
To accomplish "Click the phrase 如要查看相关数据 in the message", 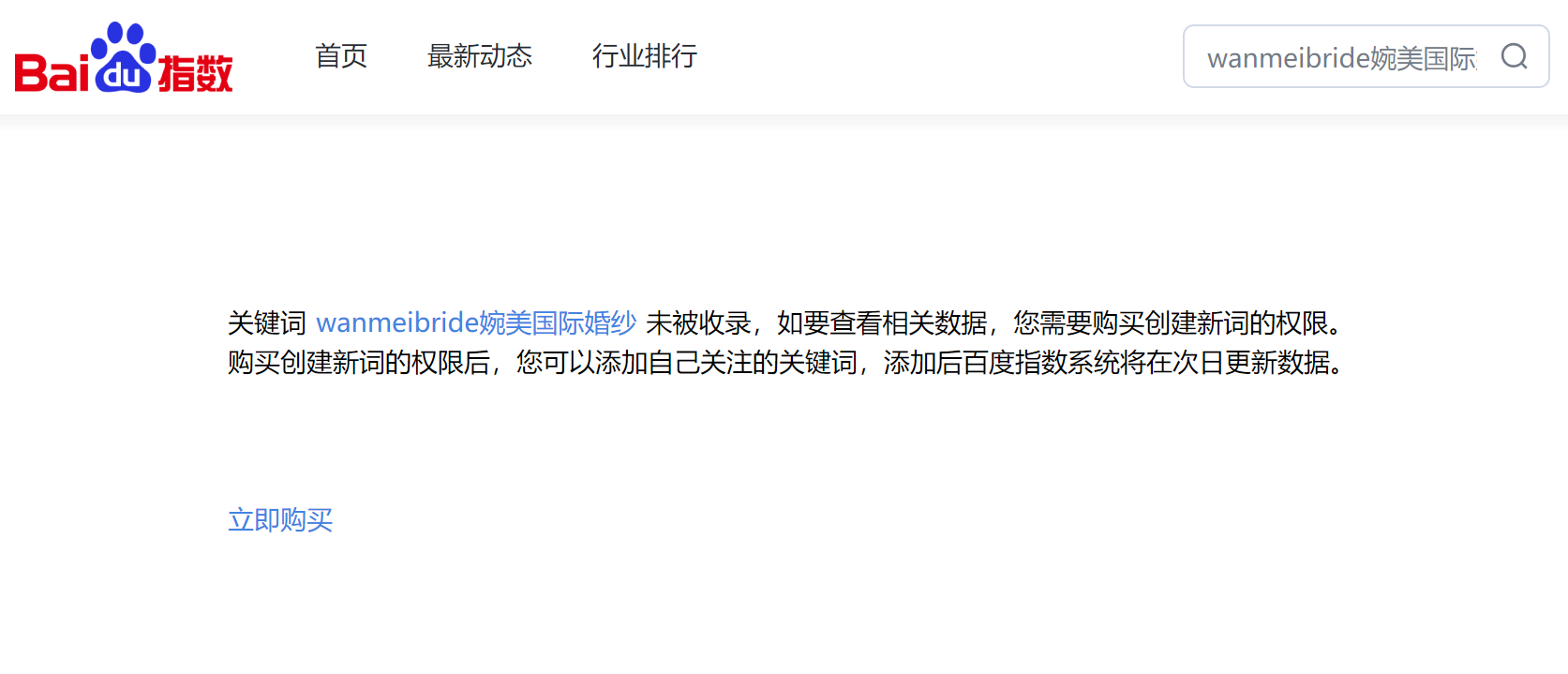I will click(x=882, y=322).
